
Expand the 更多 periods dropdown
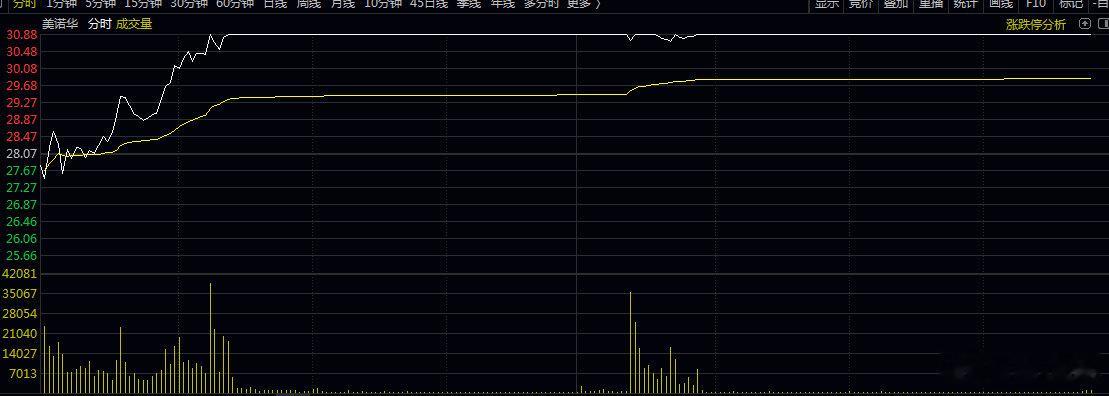point(583,4)
